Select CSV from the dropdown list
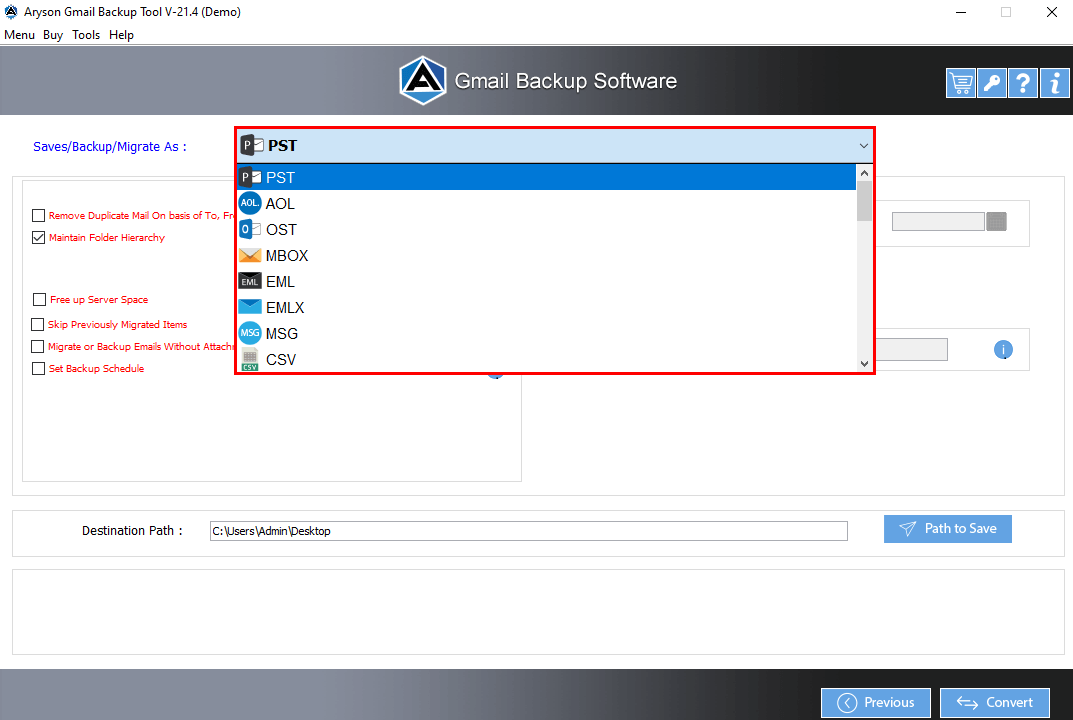 (546, 359)
